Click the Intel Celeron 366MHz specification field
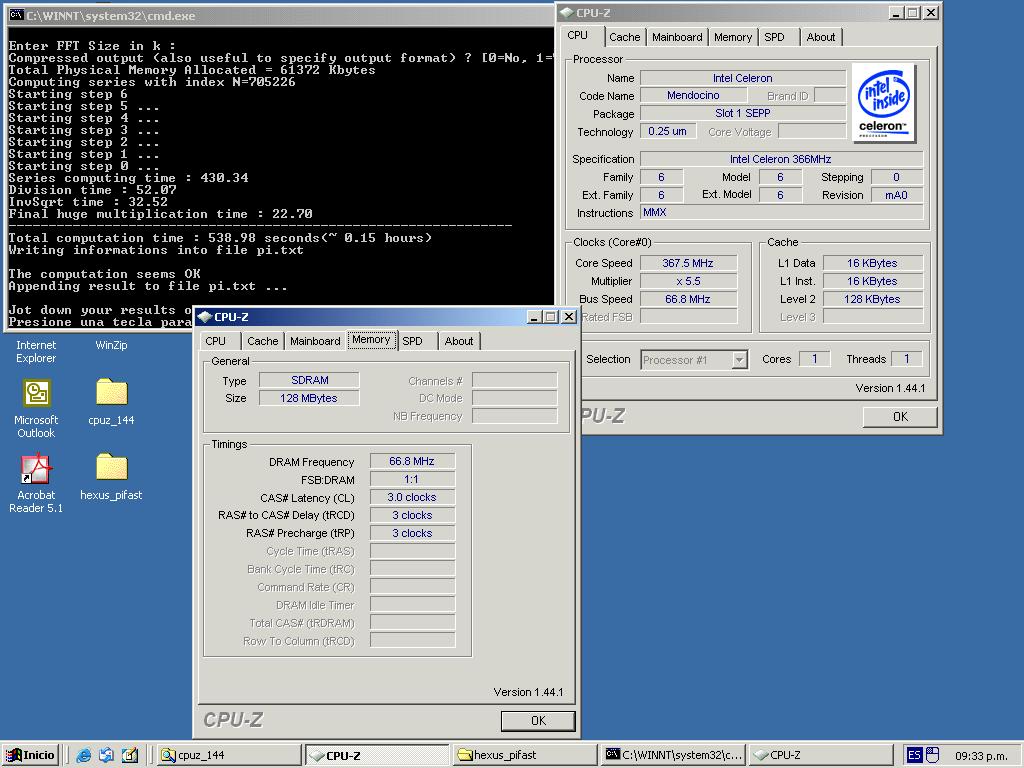 [782, 159]
